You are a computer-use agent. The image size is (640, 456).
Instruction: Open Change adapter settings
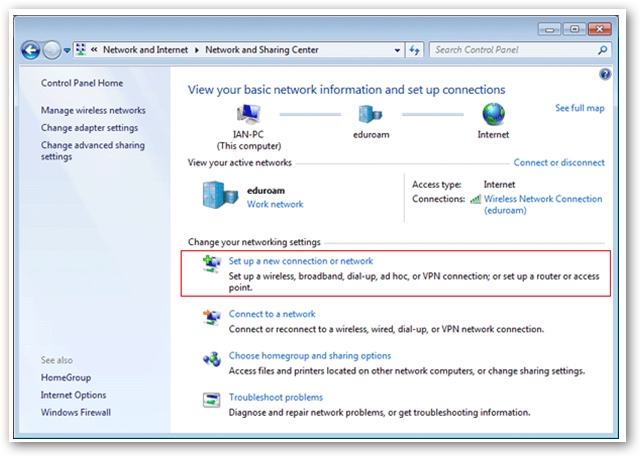coord(89,128)
